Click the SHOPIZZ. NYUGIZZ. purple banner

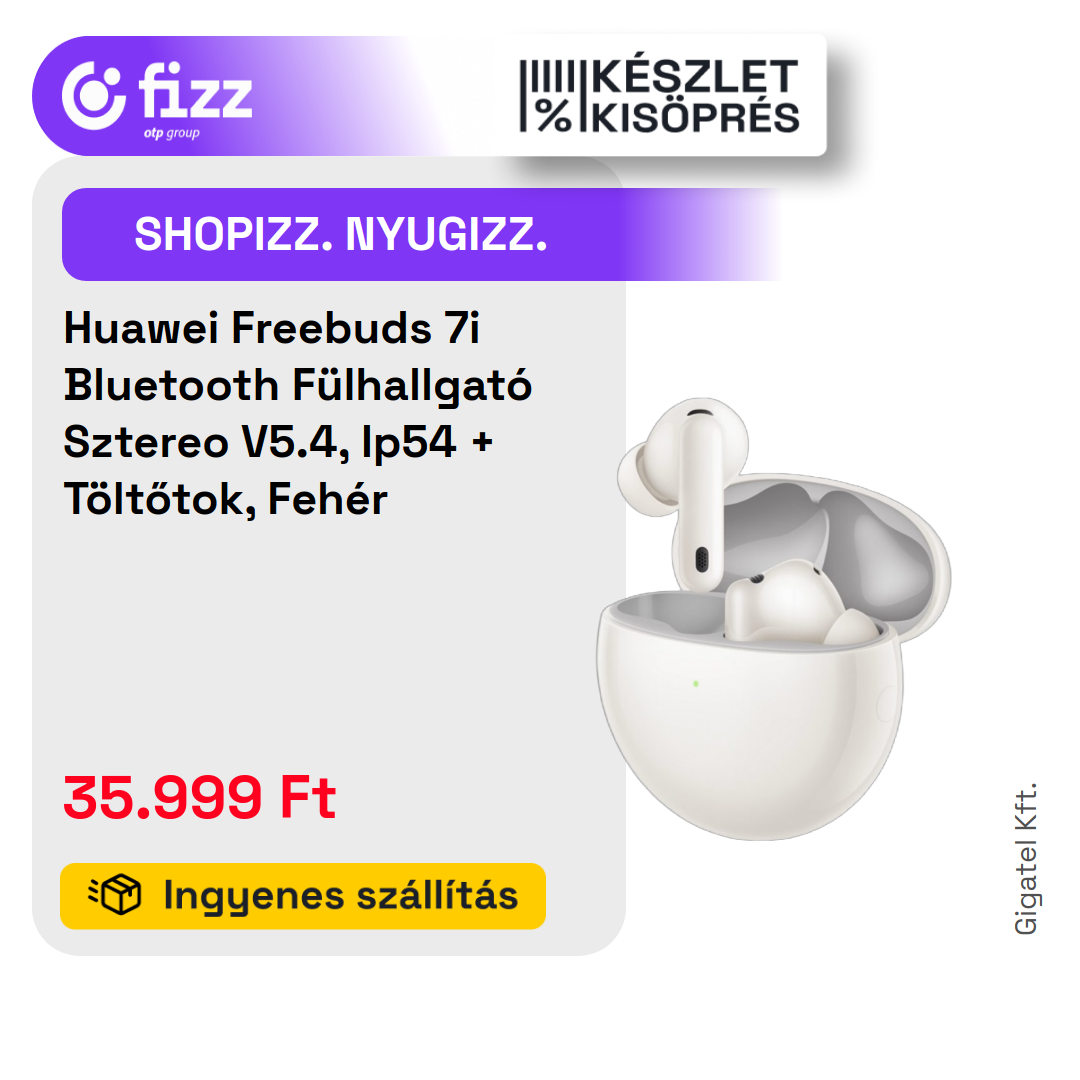[422, 234]
